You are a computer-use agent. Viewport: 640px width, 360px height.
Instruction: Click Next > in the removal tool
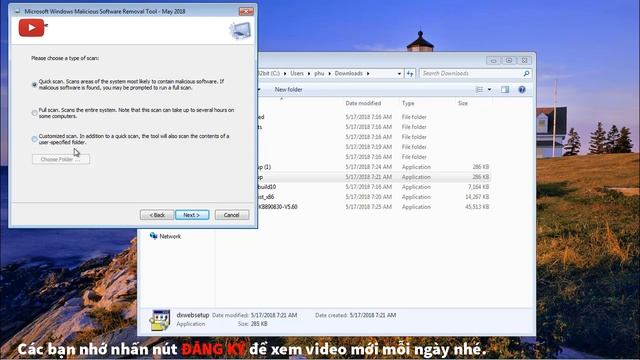point(192,215)
